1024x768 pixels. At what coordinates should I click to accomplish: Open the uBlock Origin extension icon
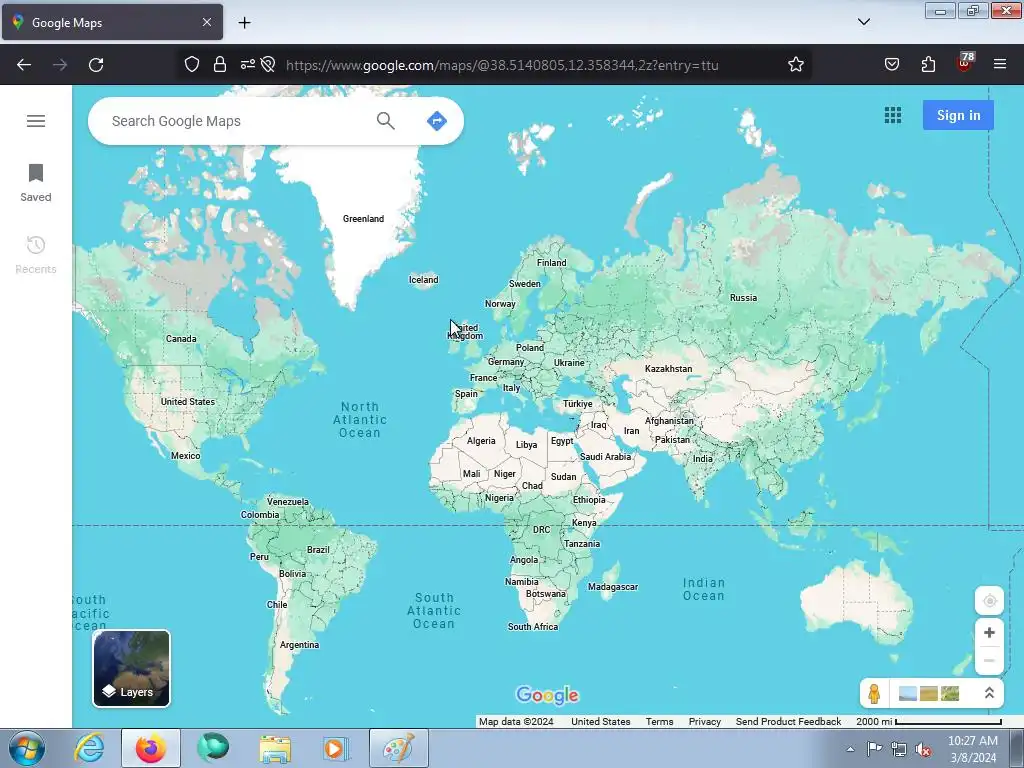pyautogui.click(x=965, y=63)
